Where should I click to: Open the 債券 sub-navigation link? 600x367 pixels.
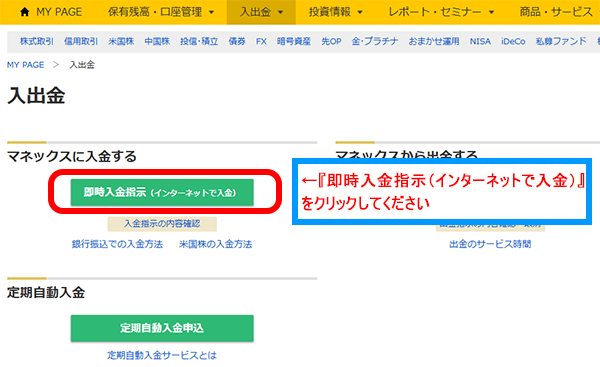237,41
